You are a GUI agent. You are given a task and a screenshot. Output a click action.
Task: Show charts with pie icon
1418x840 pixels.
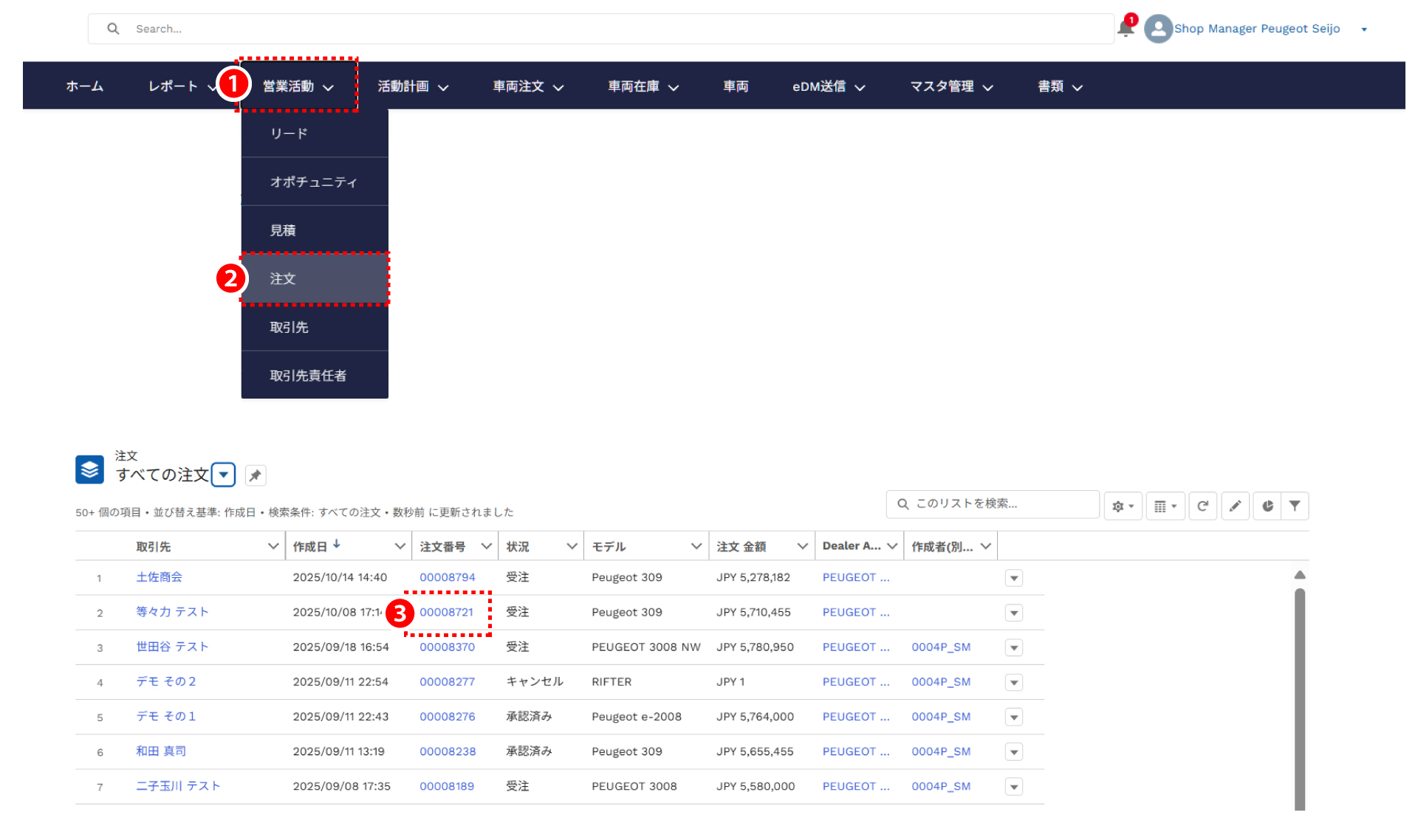coord(1267,506)
